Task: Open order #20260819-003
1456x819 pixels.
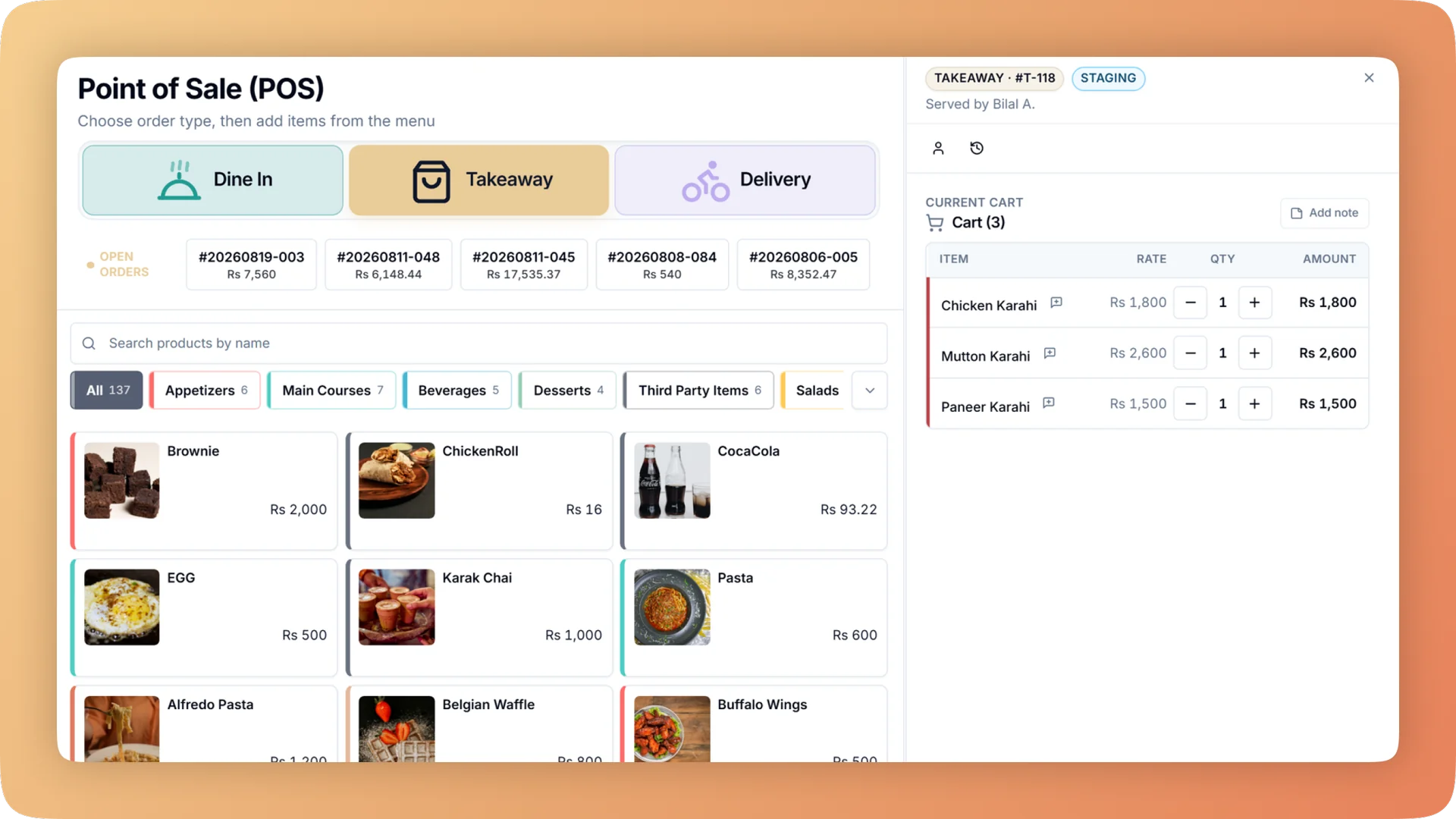Action: click(x=251, y=265)
